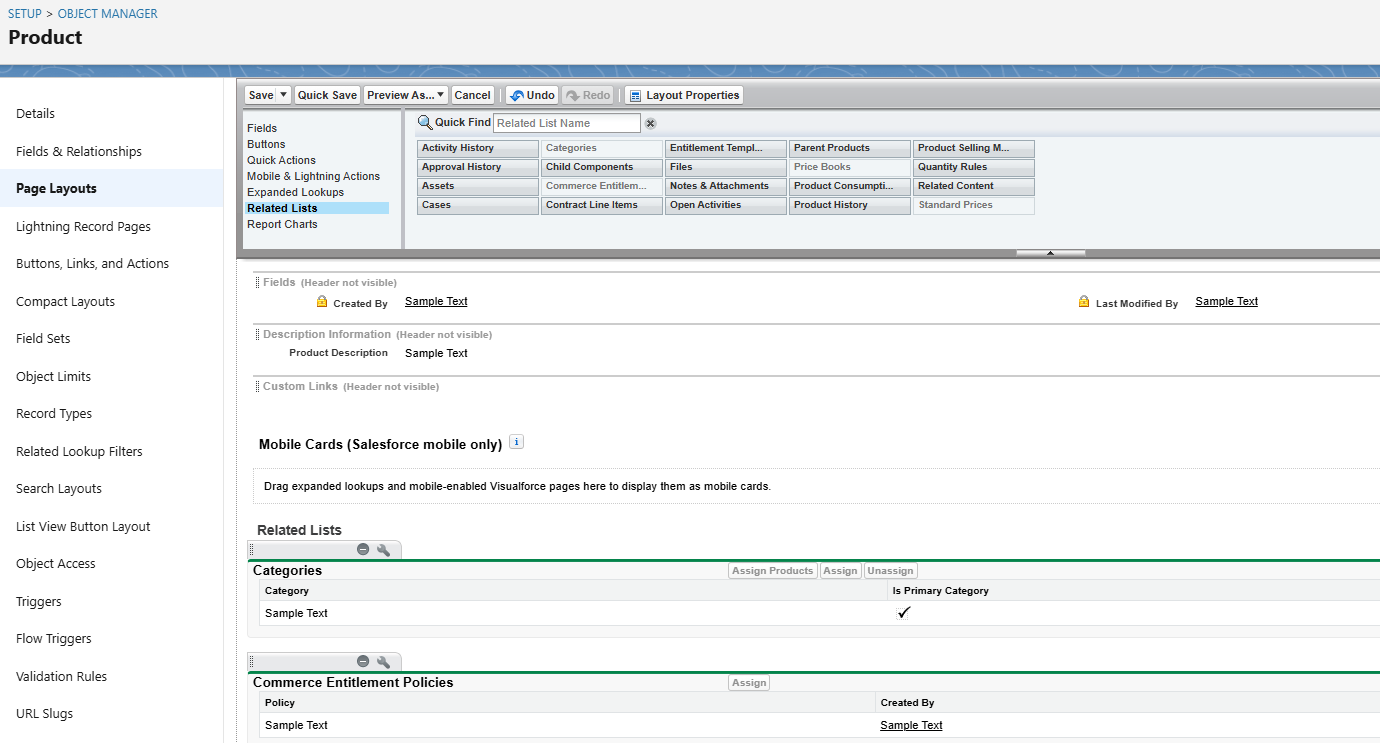Go to Object Manager breadcrumb link

[108, 14]
